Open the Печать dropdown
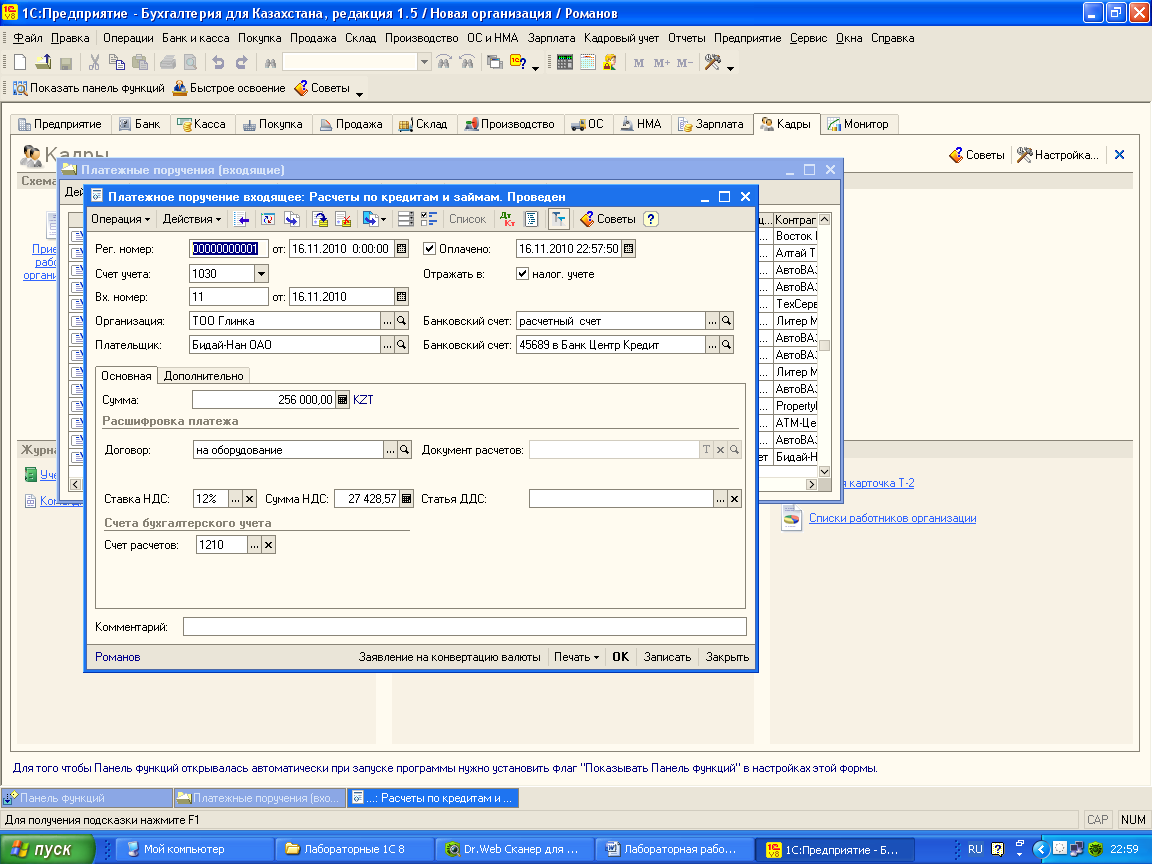 tap(577, 657)
